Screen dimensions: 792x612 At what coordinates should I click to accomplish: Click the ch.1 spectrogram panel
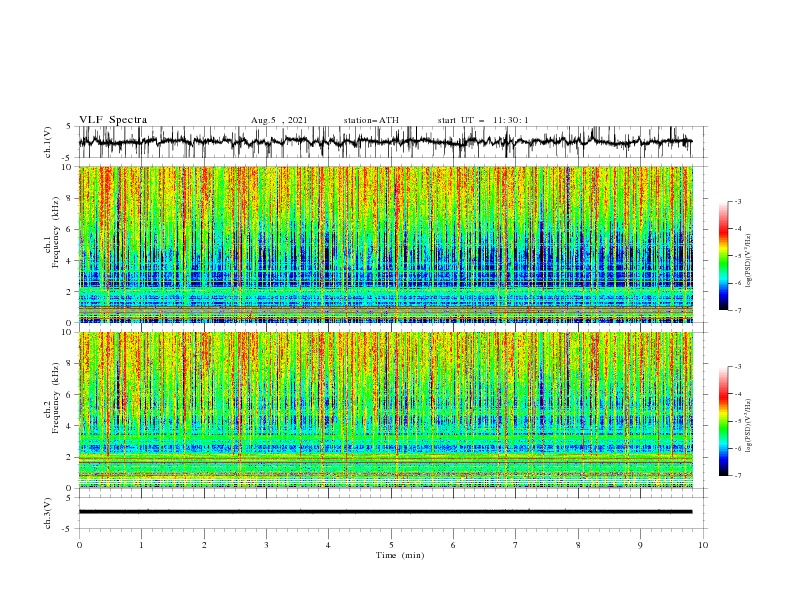click(x=386, y=244)
